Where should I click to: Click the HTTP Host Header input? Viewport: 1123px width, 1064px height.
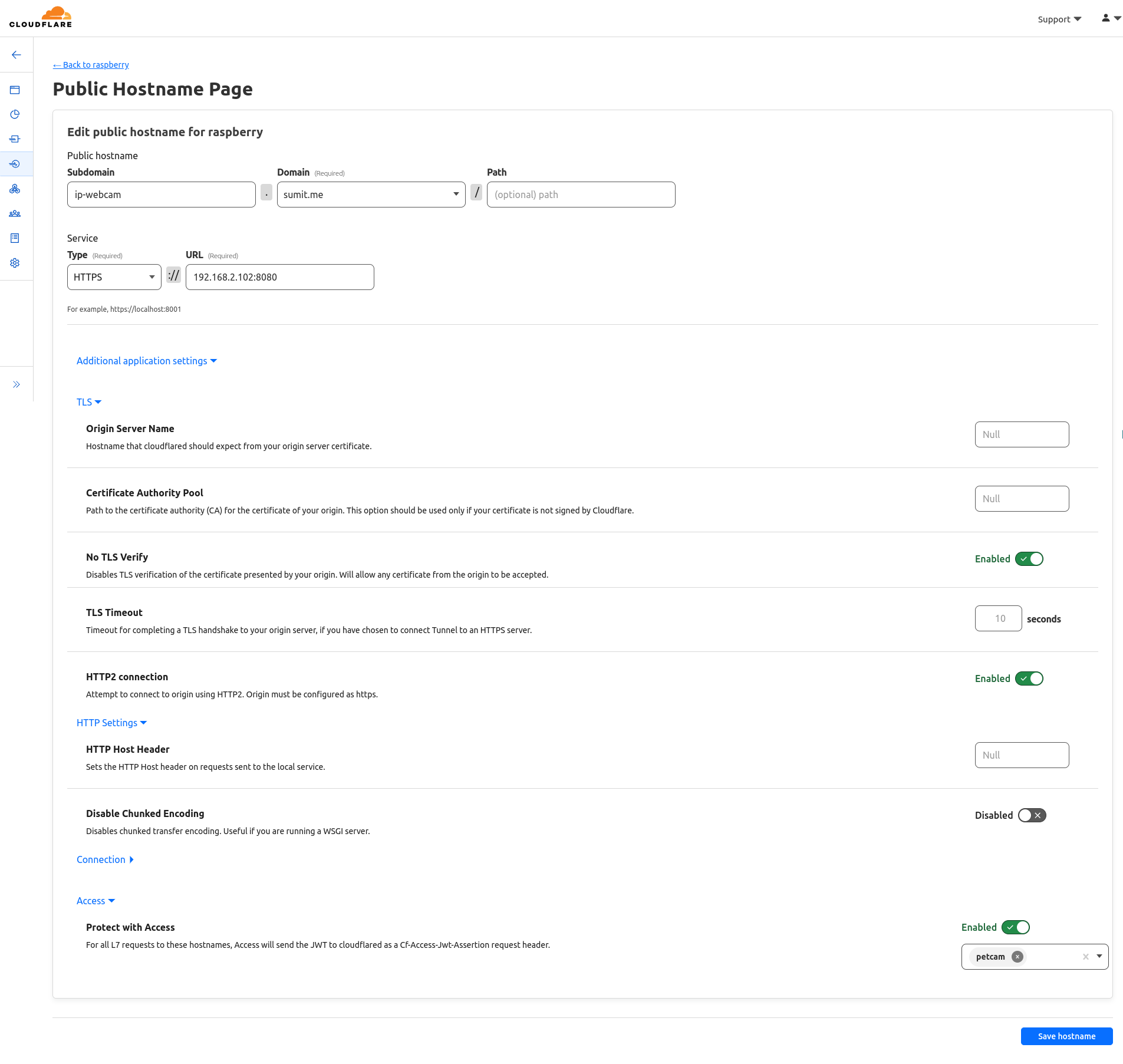tap(1022, 755)
